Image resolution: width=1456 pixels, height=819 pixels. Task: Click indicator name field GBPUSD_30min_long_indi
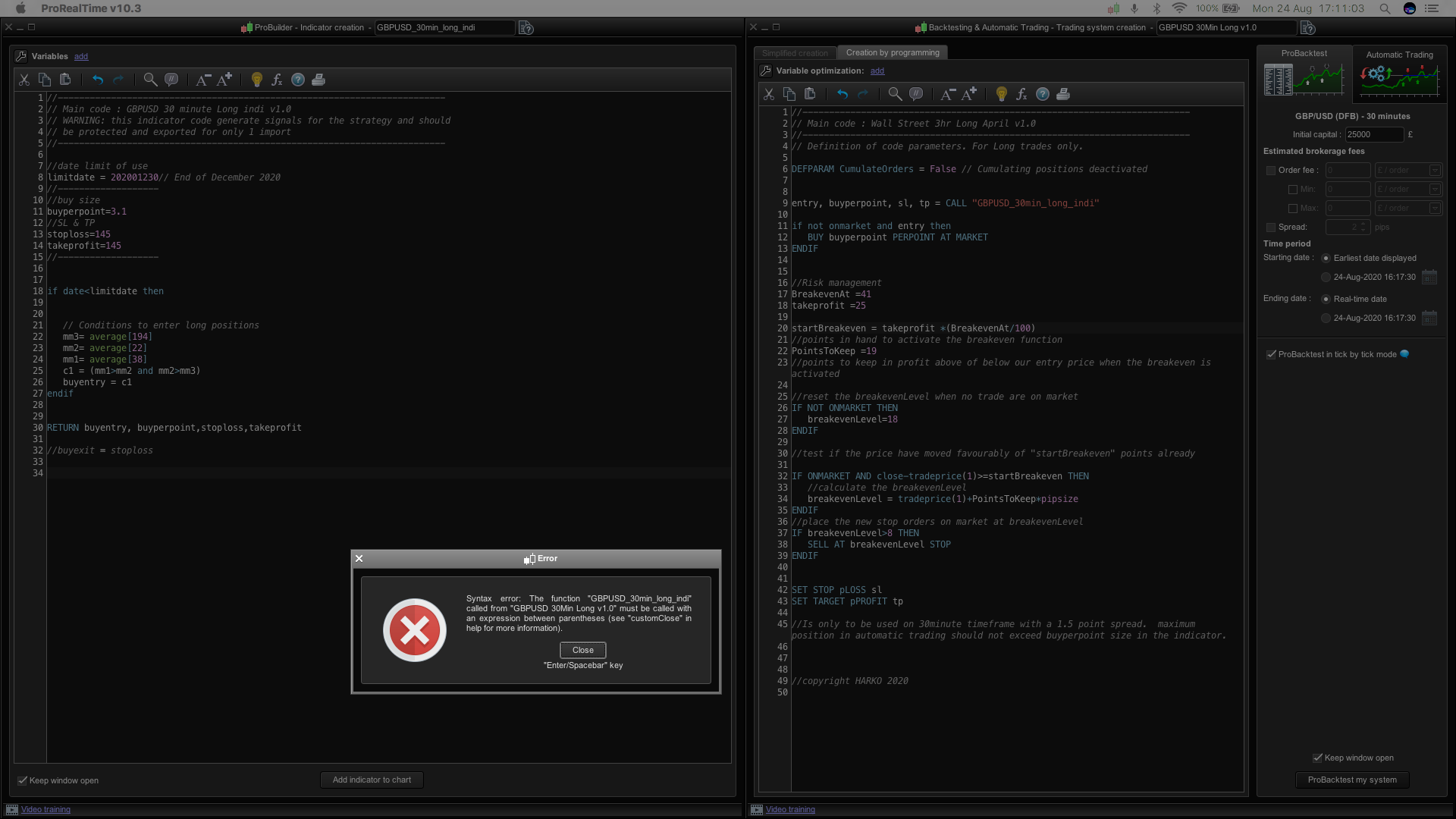point(444,28)
